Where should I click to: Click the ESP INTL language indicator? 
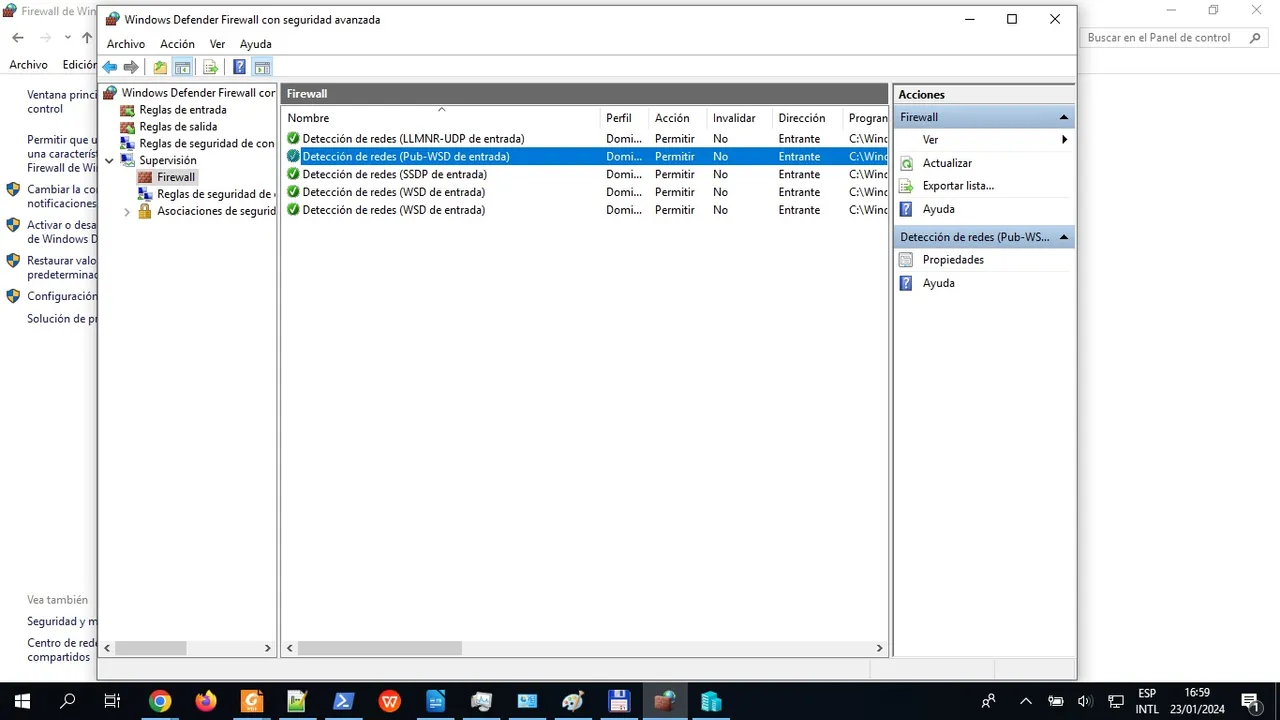click(1147, 701)
